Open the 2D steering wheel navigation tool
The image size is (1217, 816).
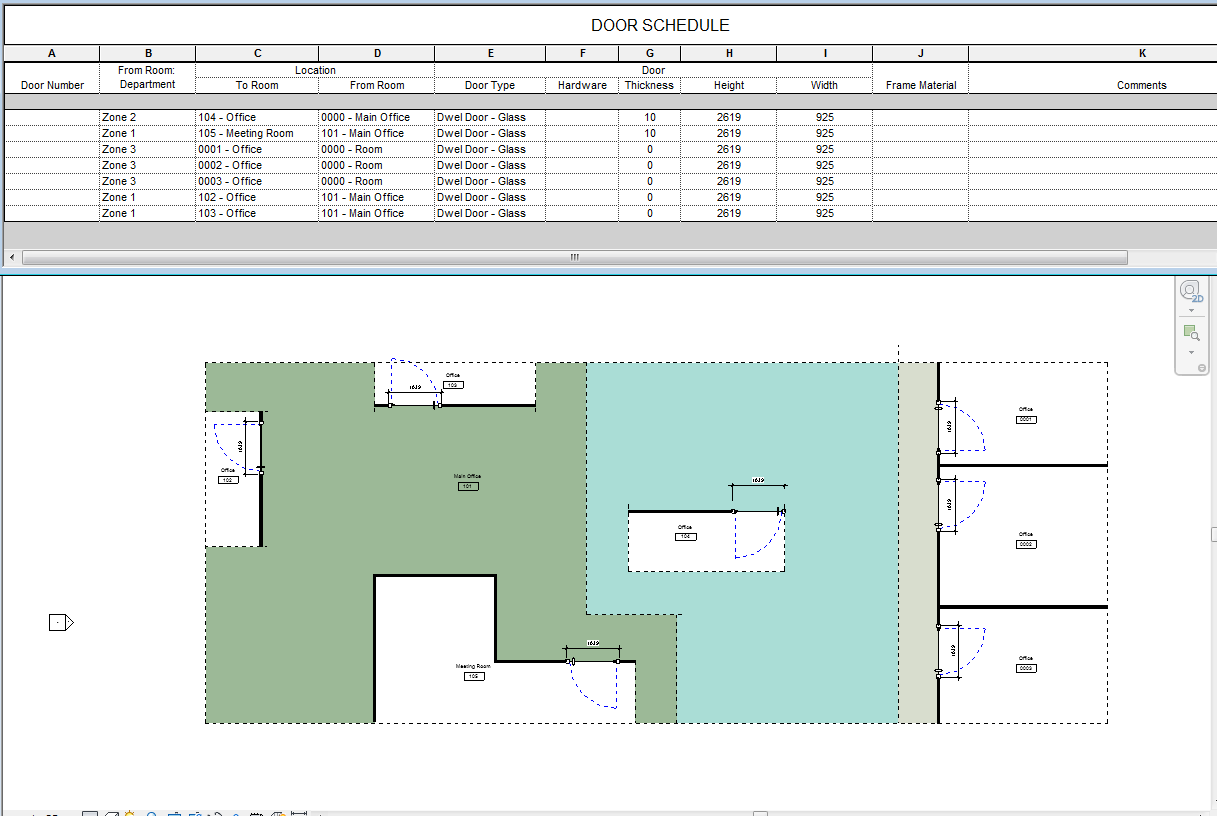1191,291
